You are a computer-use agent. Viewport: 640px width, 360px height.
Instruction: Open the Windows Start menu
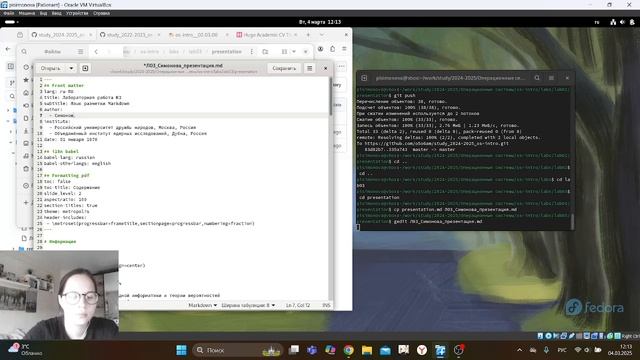(x=182, y=350)
